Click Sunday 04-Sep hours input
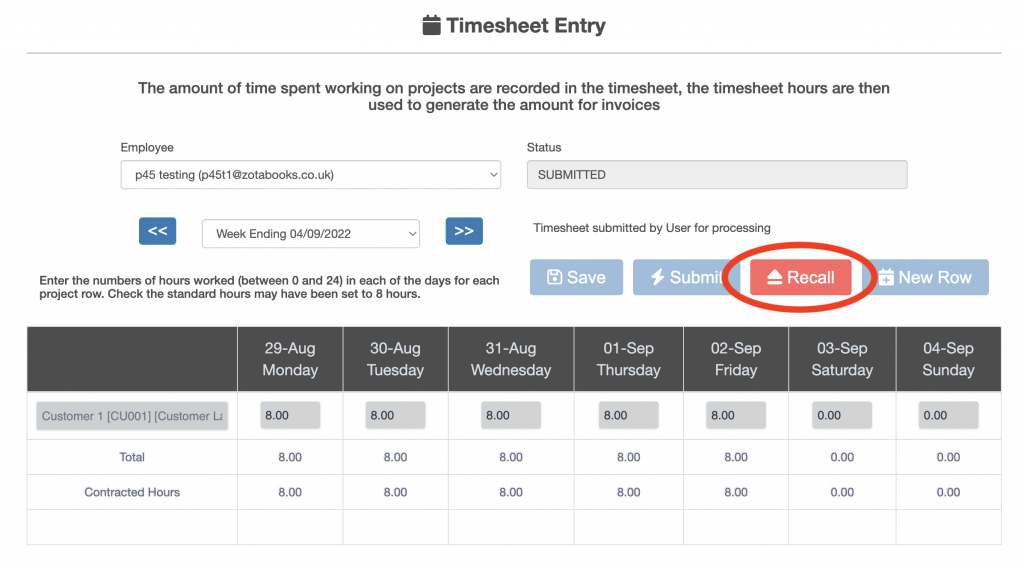 948,415
